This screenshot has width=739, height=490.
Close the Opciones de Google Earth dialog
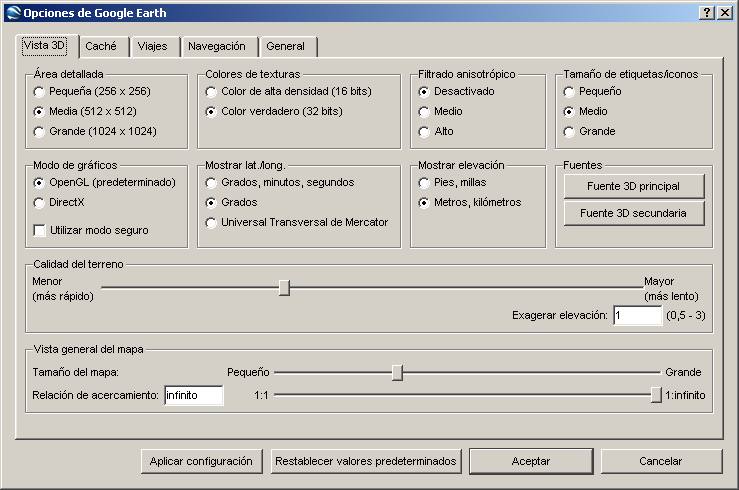click(725, 13)
